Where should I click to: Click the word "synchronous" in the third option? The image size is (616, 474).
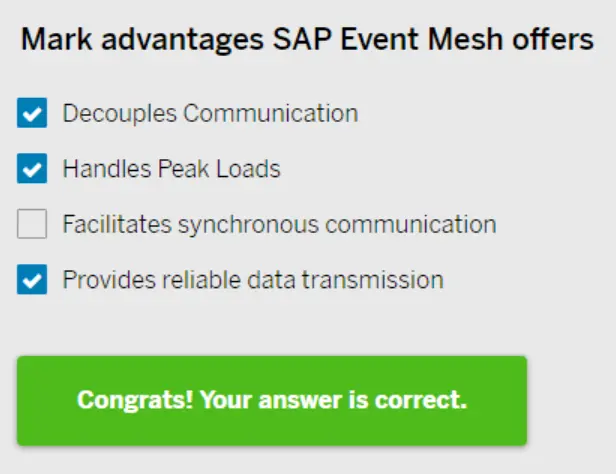coord(240,225)
